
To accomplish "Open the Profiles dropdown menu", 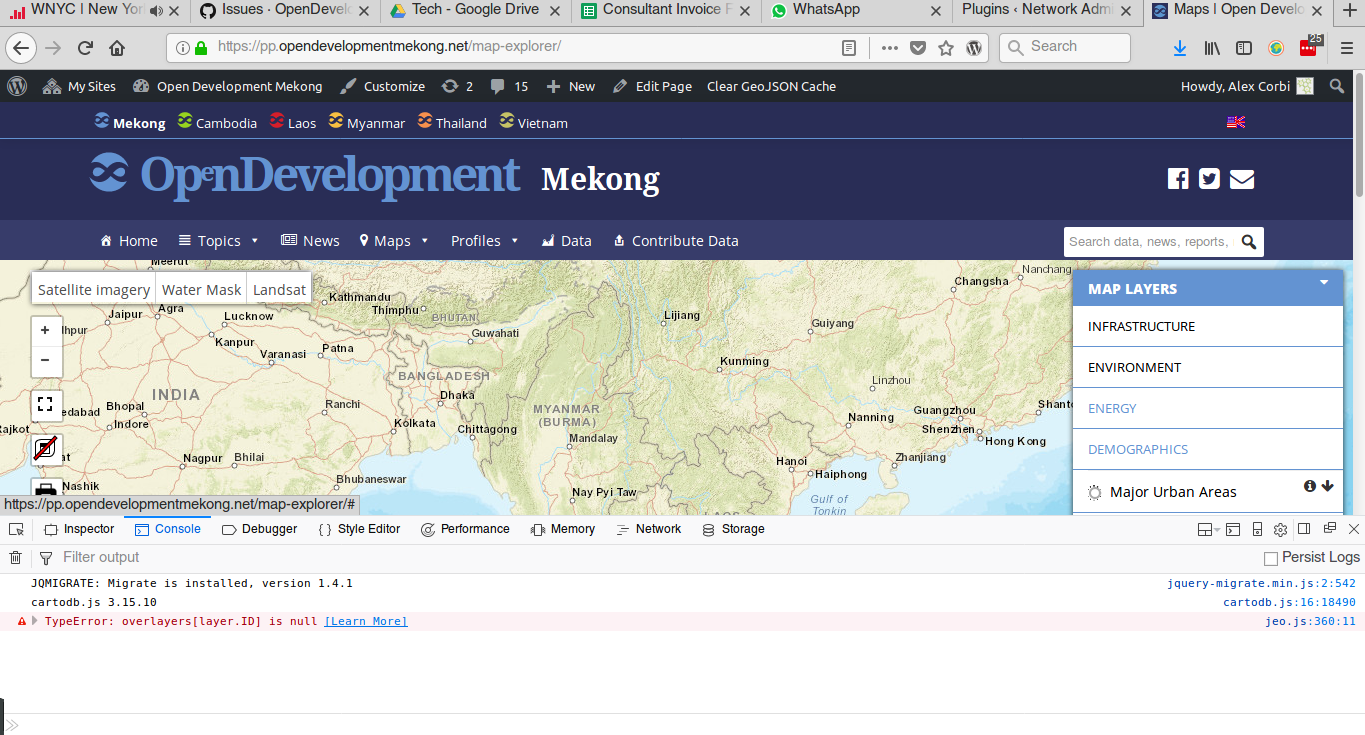I will pos(485,241).
